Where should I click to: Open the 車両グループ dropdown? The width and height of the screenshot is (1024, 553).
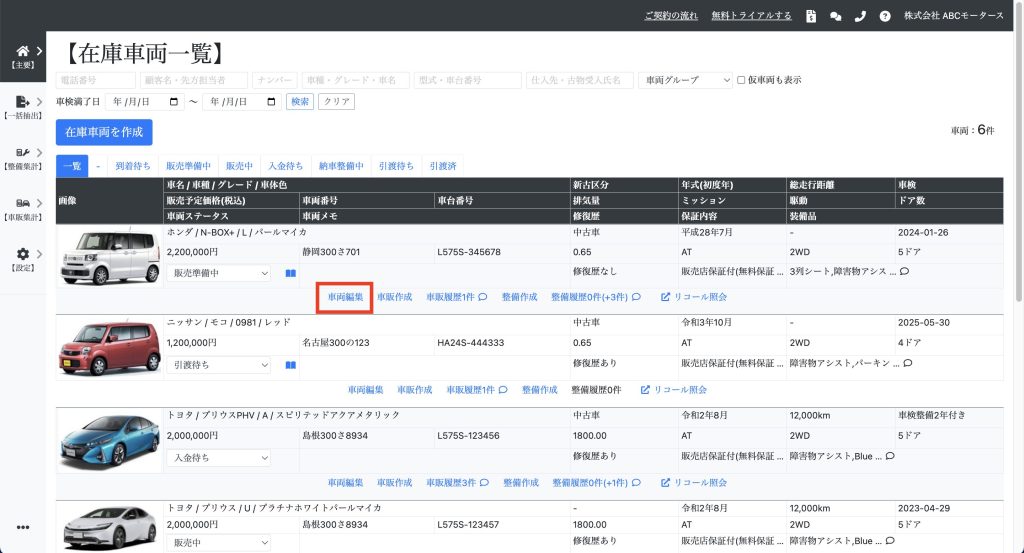tap(686, 80)
